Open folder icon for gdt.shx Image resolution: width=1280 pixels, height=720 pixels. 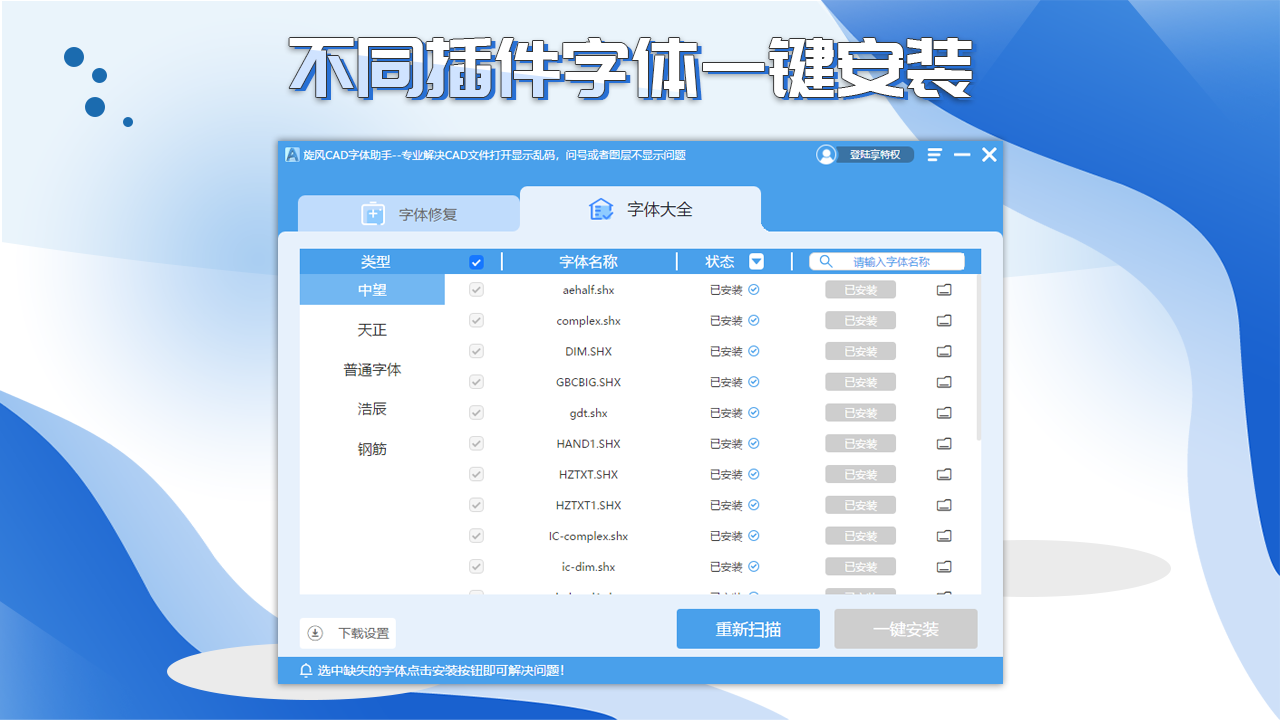point(944,413)
